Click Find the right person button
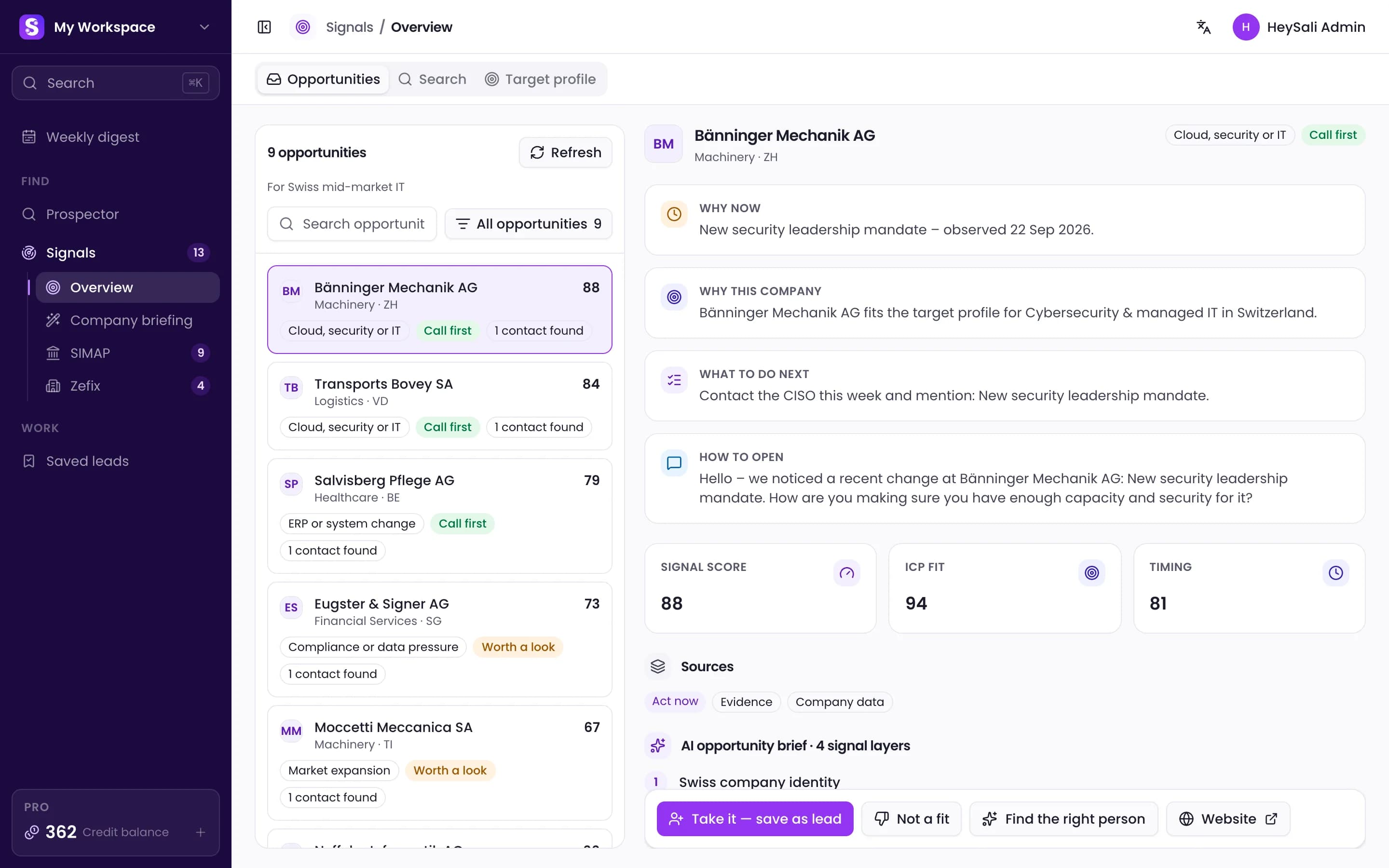Screen dimensions: 1389x868 point(1063,819)
